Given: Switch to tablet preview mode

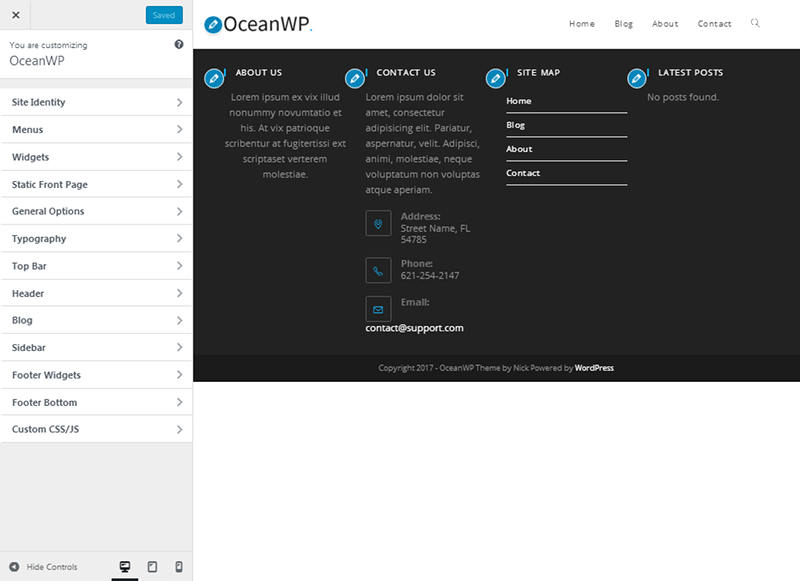Looking at the screenshot, I should (153, 567).
